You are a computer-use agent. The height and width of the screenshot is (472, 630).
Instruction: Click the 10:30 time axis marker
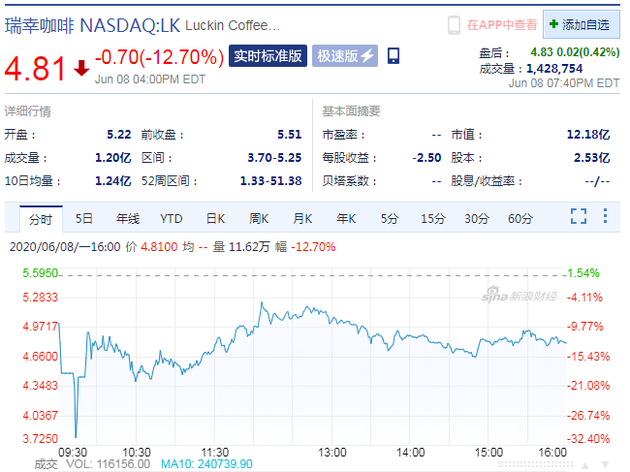(x=136, y=453)
